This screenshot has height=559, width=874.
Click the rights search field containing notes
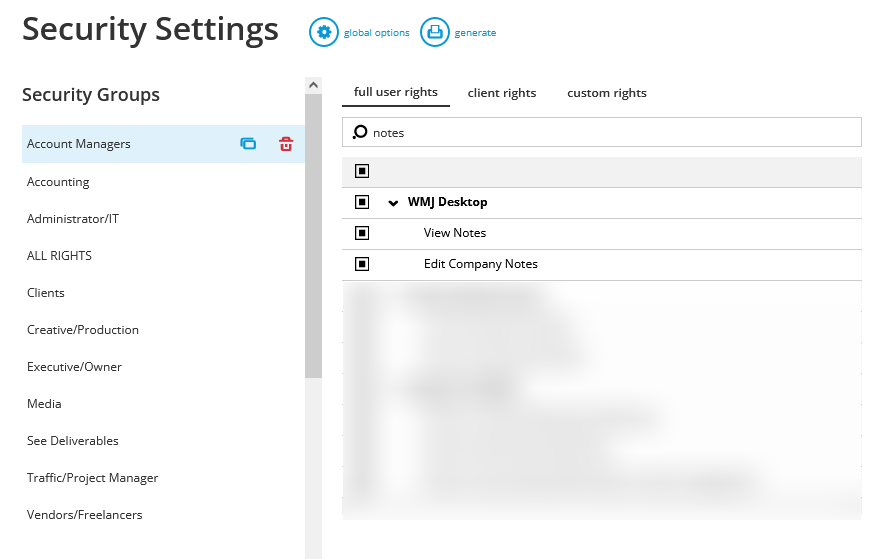[x=601, y=132]
